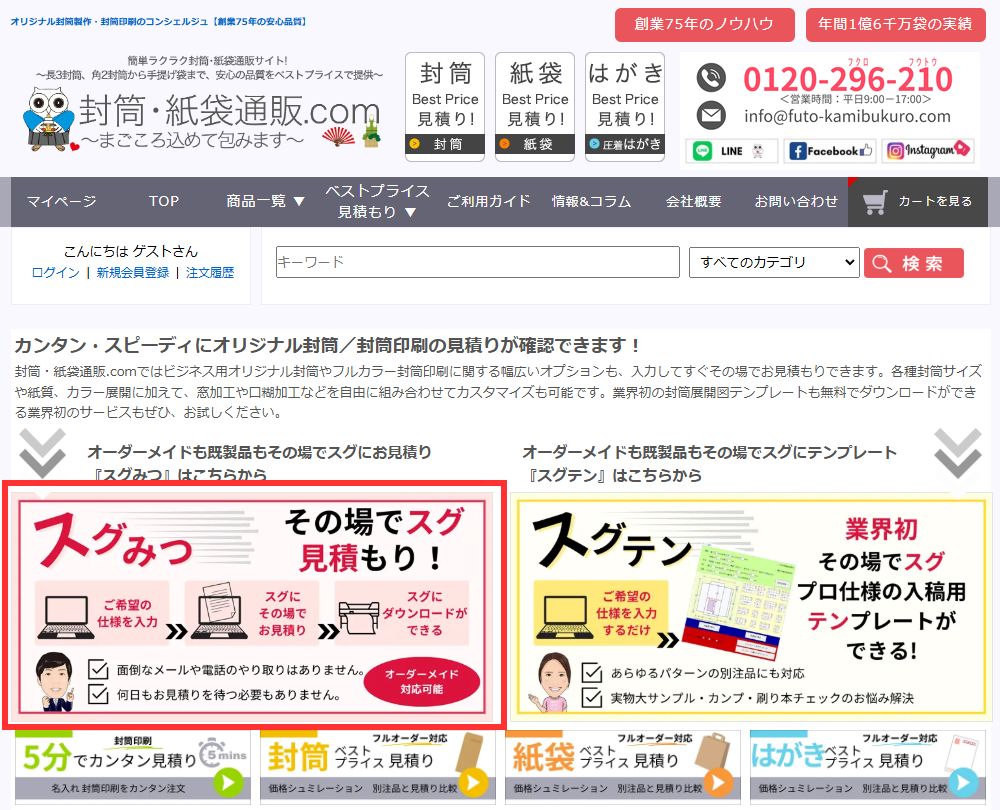Open ご利用ガイド menu item
Image resolution: width=1000 pixels, height=810 pixels.
pyautogui.click(x=489, y=202)
